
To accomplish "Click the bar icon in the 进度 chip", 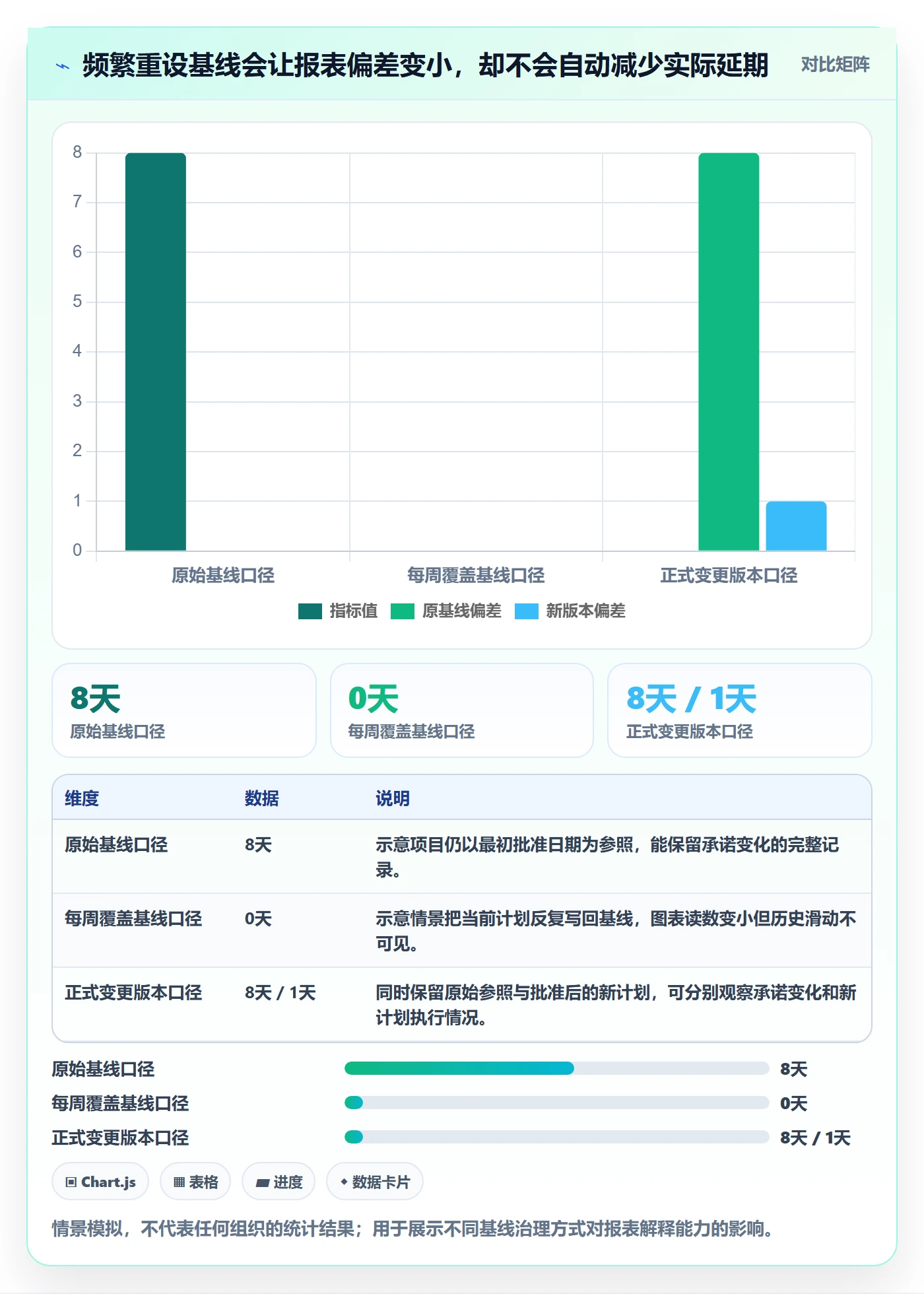I will 262,1183.
